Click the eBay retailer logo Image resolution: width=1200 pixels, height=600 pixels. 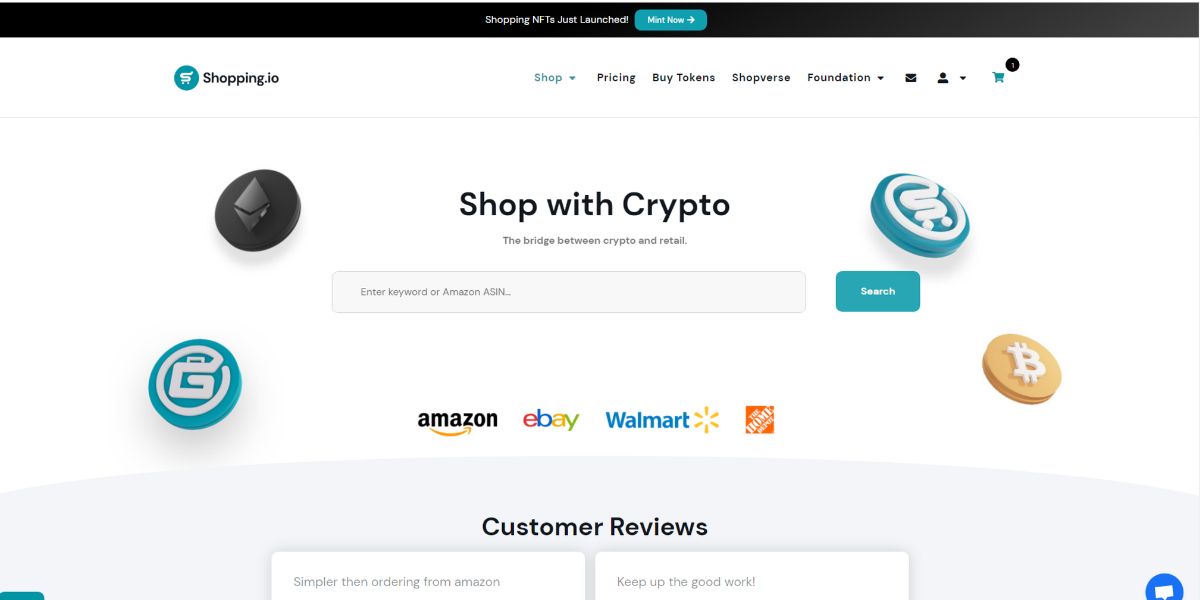pyautogui.click(x=551, y=418)
